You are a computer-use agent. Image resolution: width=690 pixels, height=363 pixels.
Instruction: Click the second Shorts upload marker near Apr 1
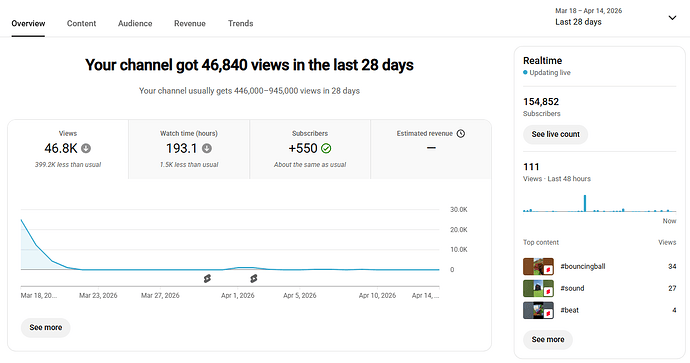point(253,279)
